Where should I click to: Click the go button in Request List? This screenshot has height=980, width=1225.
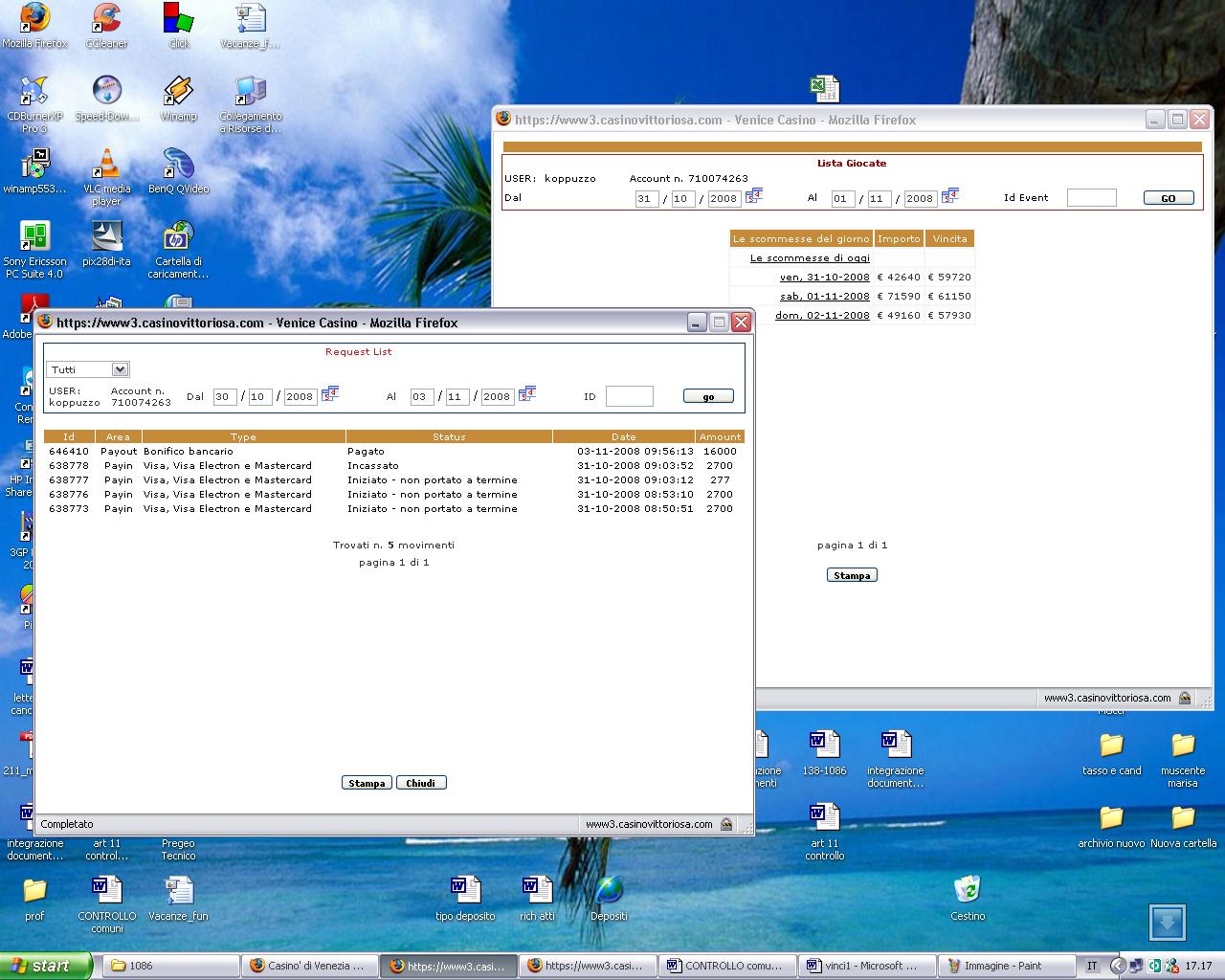tap(708, 396)
